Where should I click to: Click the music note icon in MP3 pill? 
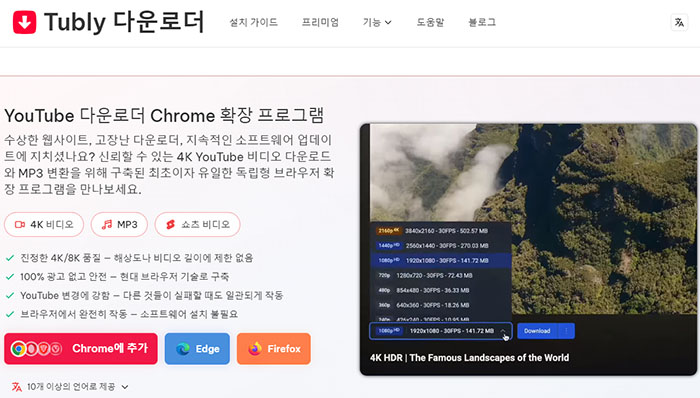[107, 224]
